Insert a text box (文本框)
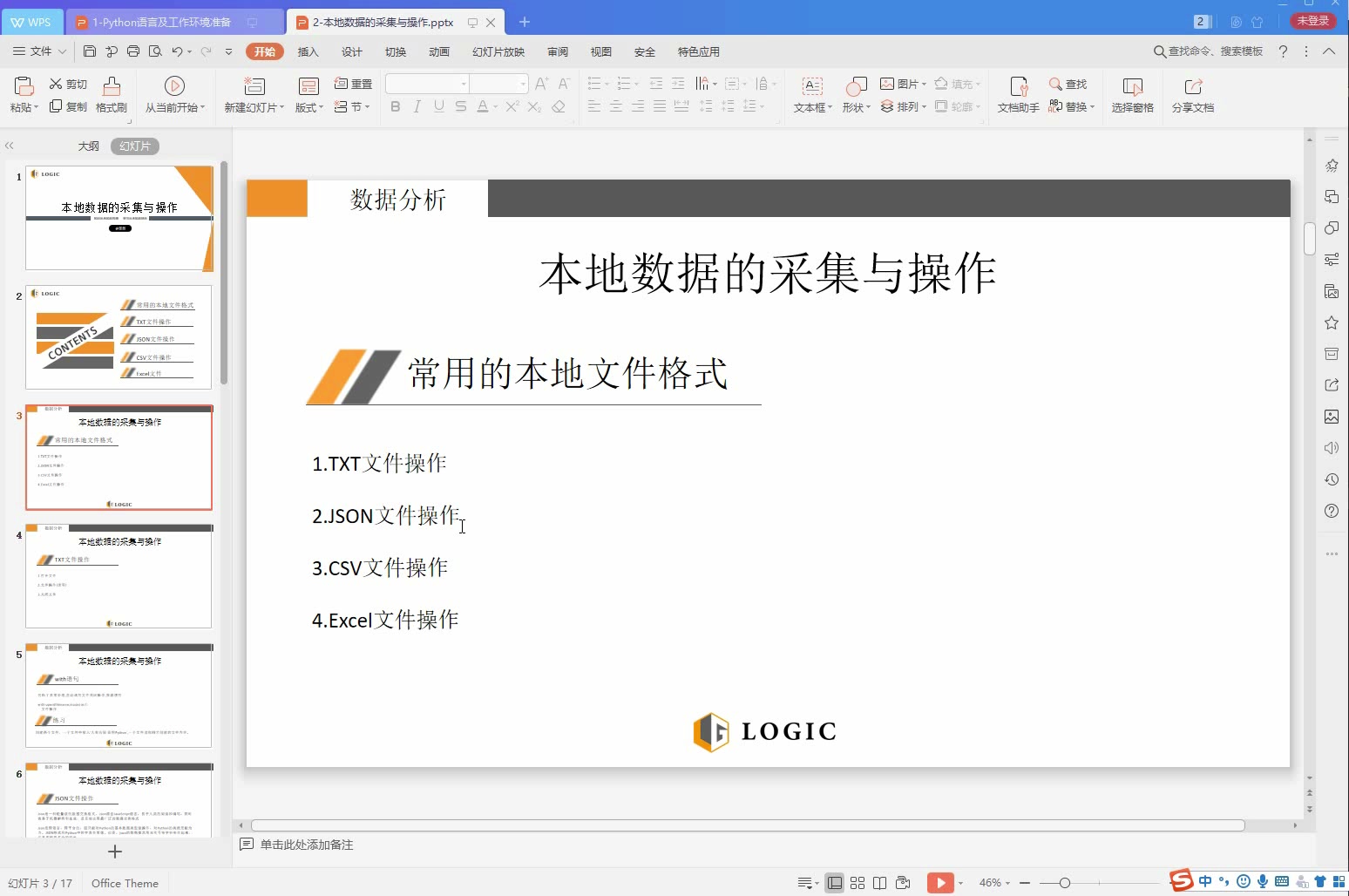Image resolution: width=1349 pixels, height=896 pixels. (x=810, y=94)
